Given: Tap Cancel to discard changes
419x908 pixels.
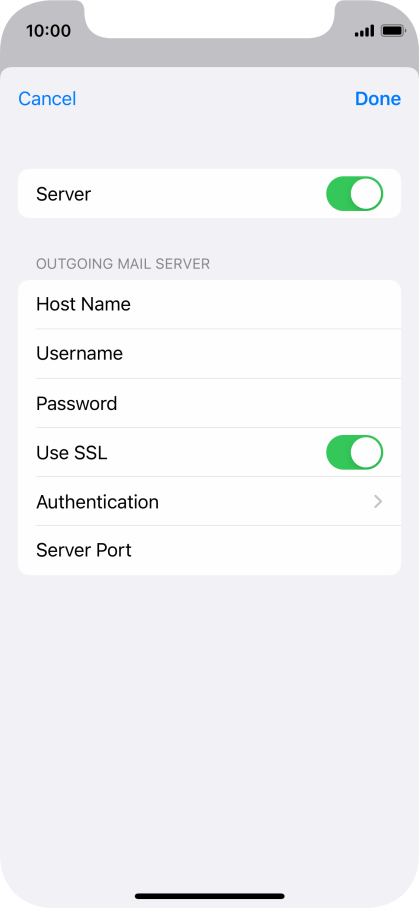Looking at the screenshot, I should [x=47, y=99].
